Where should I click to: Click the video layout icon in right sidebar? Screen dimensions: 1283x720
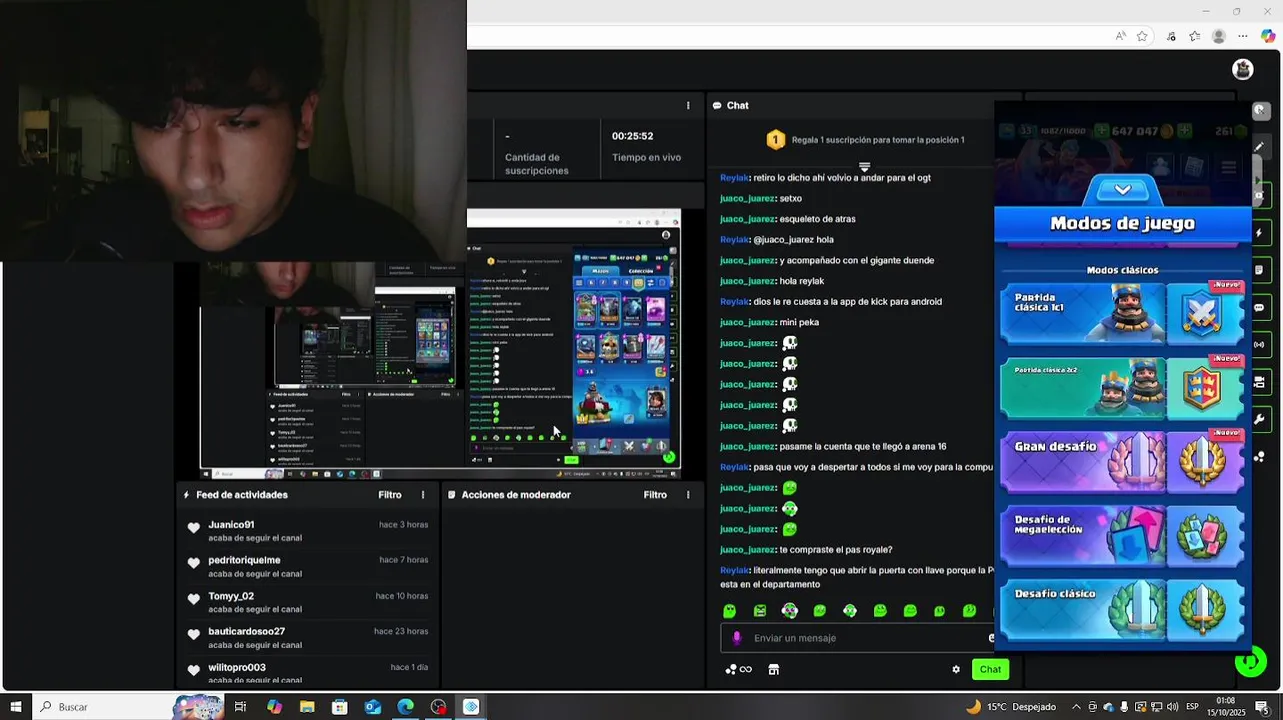click(x=1259, y=382)
